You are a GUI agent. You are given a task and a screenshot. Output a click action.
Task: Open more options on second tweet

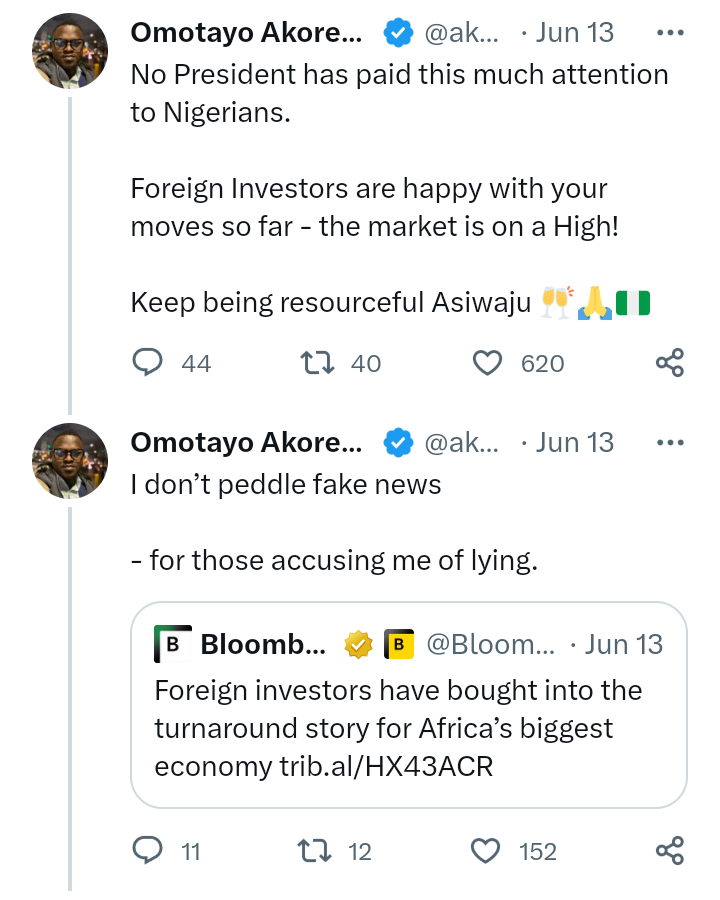tap(668, 442)
